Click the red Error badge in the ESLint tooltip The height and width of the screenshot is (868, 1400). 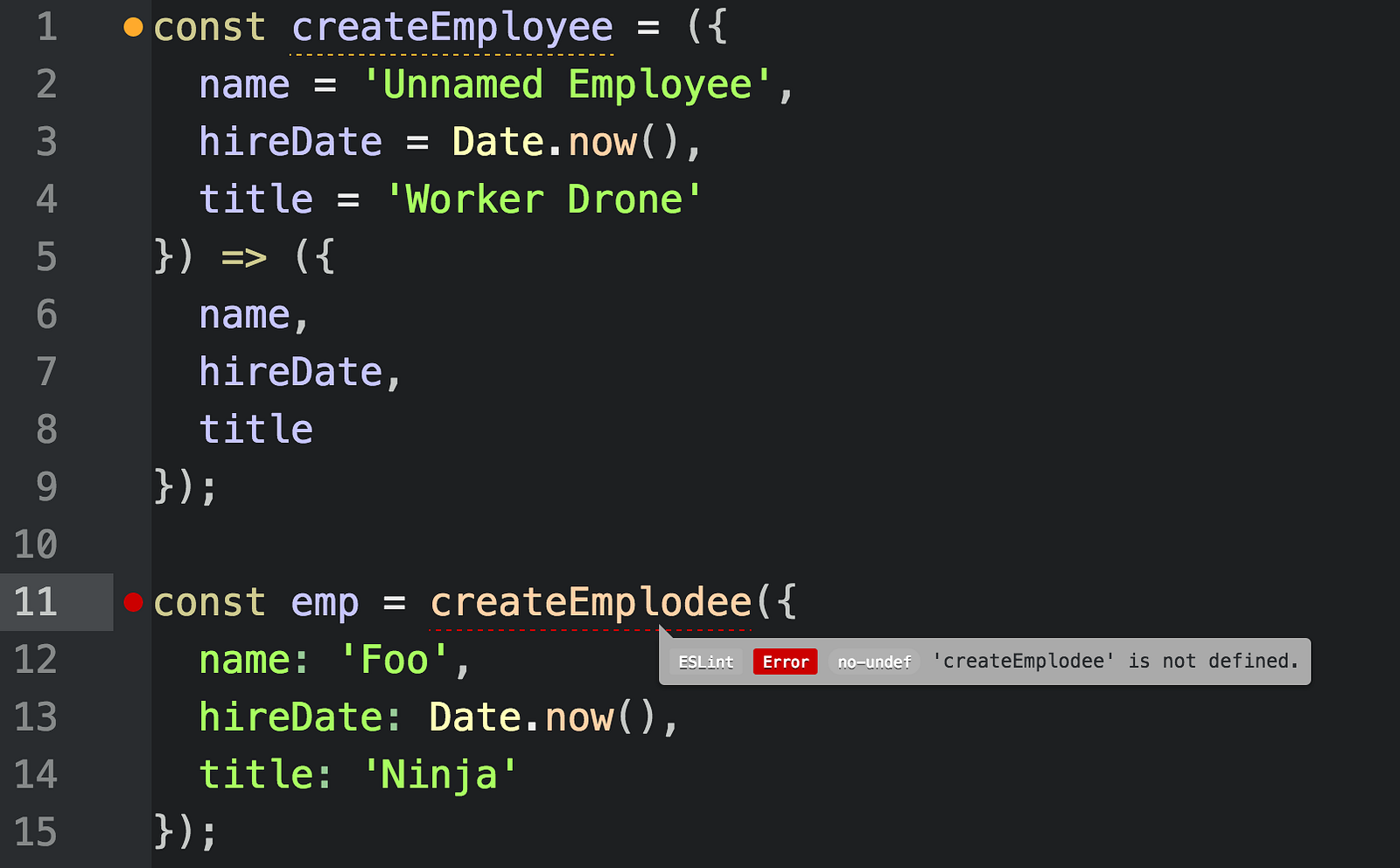click(x=785, y=661)
